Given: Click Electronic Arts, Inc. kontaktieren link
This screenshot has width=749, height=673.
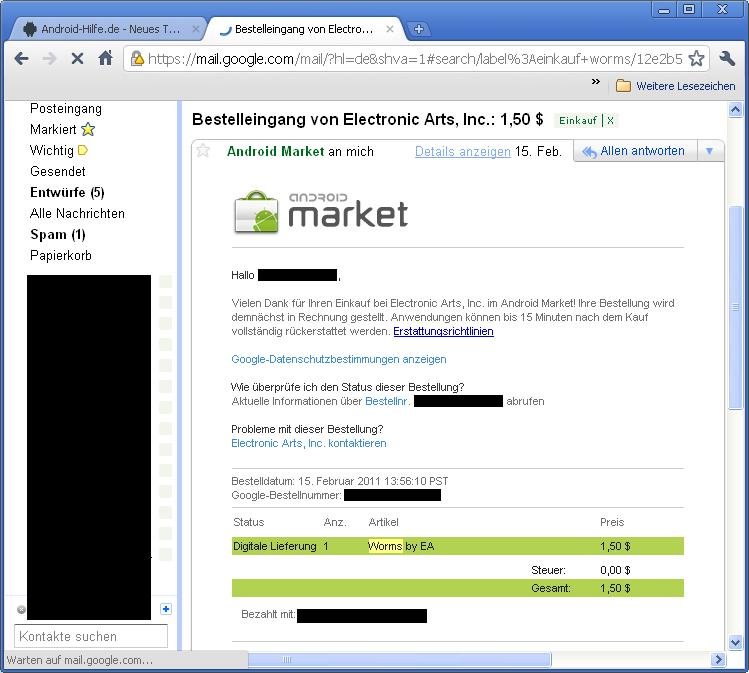Looking at the screenshot, I should pos(309,443).
